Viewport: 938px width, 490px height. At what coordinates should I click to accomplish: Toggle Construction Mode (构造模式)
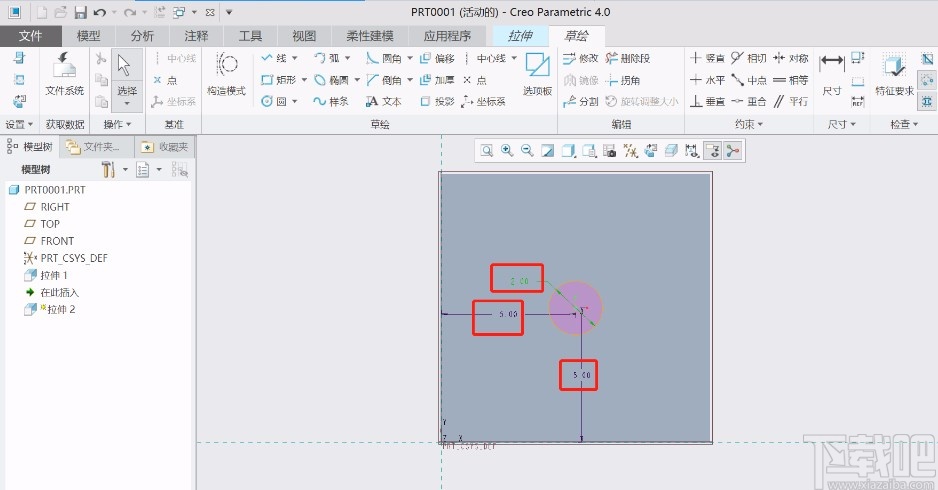(226, 74)
